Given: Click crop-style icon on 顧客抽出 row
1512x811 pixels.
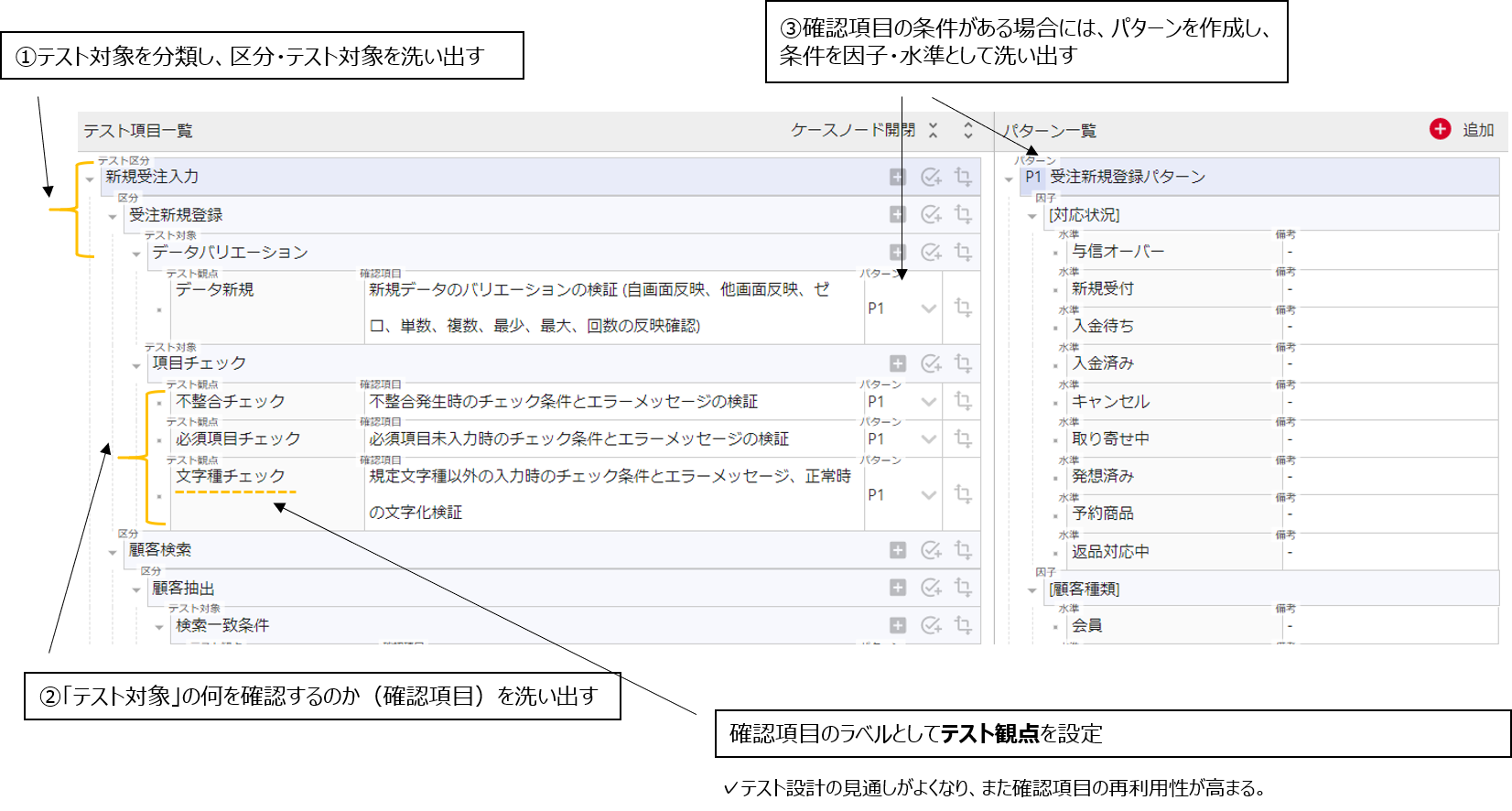Looking at the screenshot, I should pyautogui.click(x=963, y=588).
